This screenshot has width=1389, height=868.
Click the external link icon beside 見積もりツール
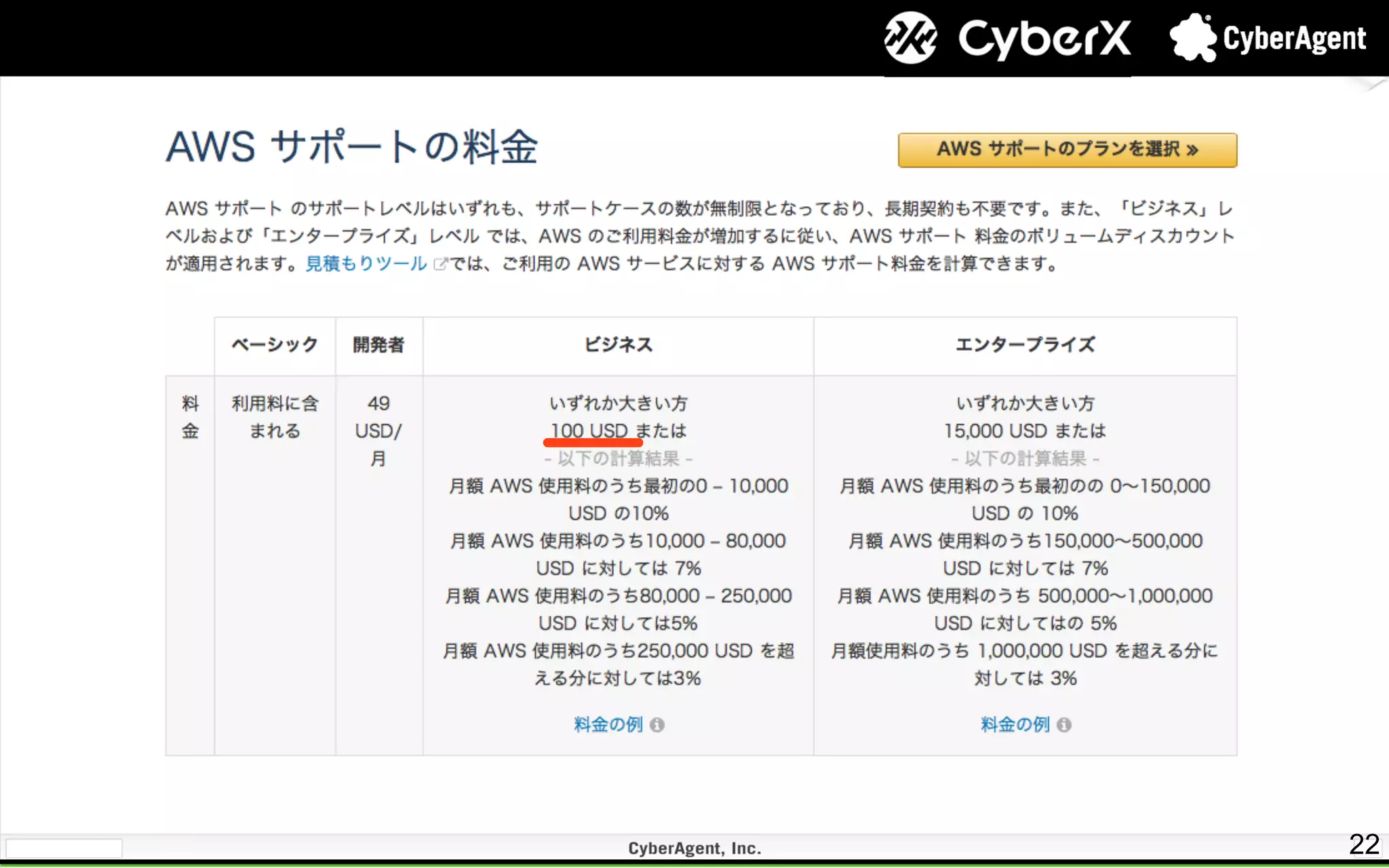pyautogui.click(x=440, y=264)
